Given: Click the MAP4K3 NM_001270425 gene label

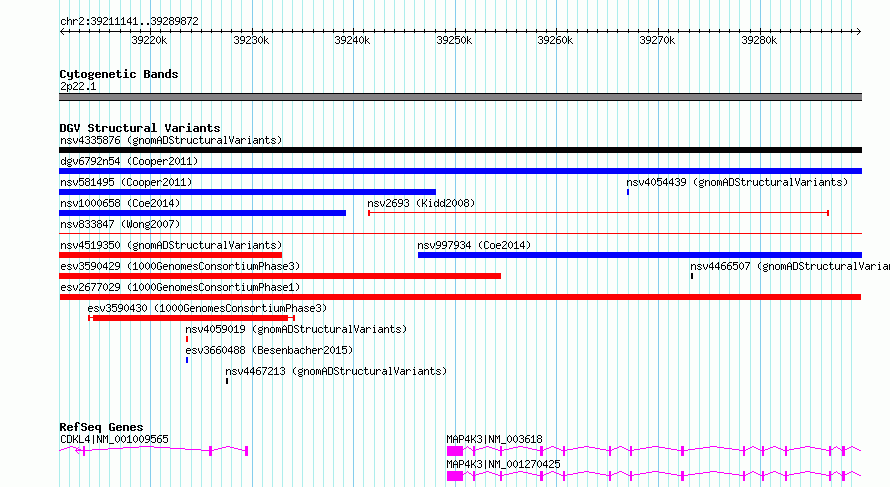Looking at the screenshot, I should click(503, 464).
